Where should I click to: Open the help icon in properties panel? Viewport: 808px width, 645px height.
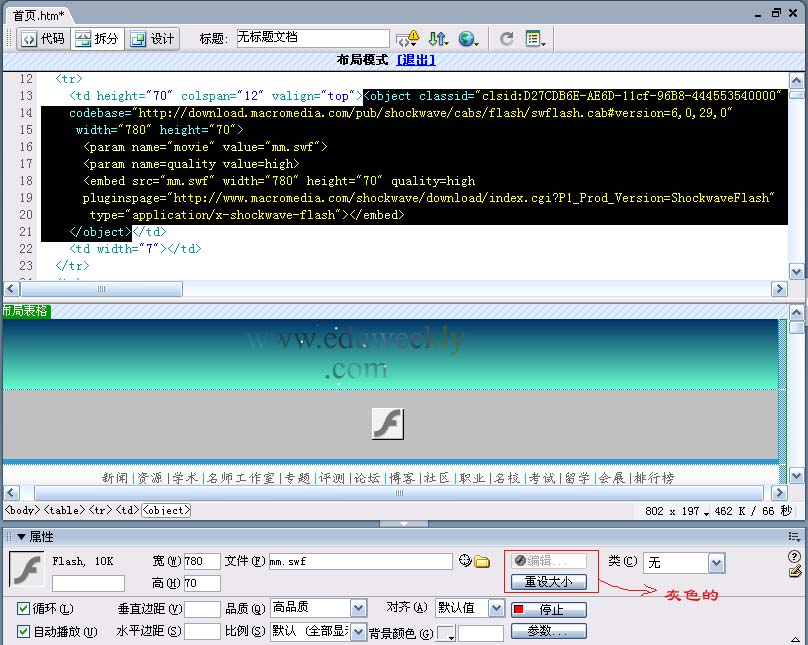coord(795,556)
